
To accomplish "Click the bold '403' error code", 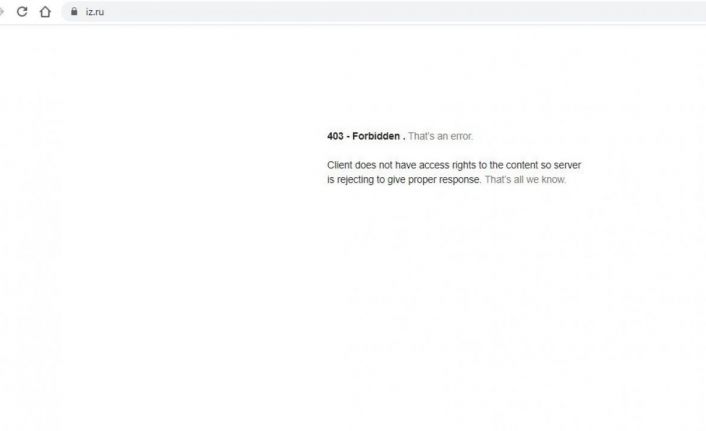I will click(x=335, y=136).
